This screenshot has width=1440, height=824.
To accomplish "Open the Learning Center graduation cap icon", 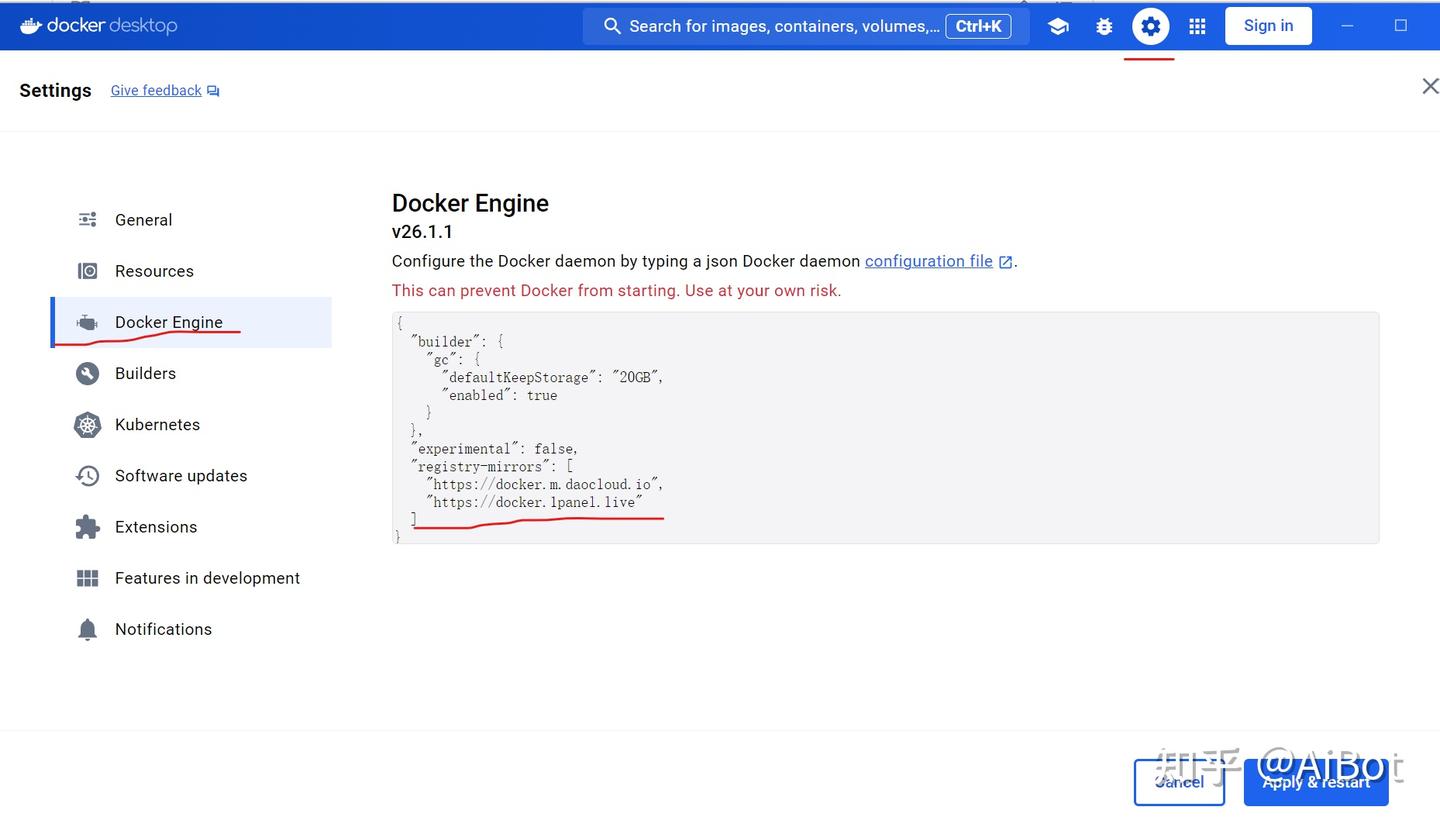I will tap(1058, 26).
